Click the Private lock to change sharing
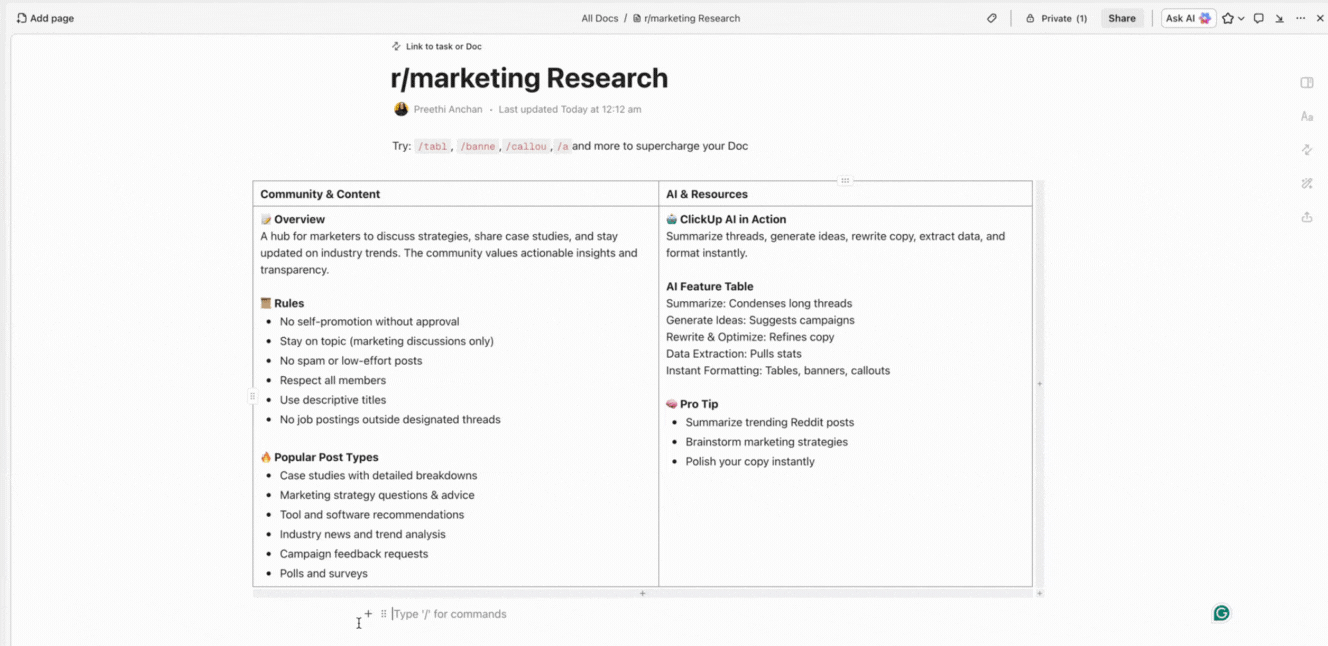Image resolution: width=1328 pixels, height=646 pixels. [1056, 18]
